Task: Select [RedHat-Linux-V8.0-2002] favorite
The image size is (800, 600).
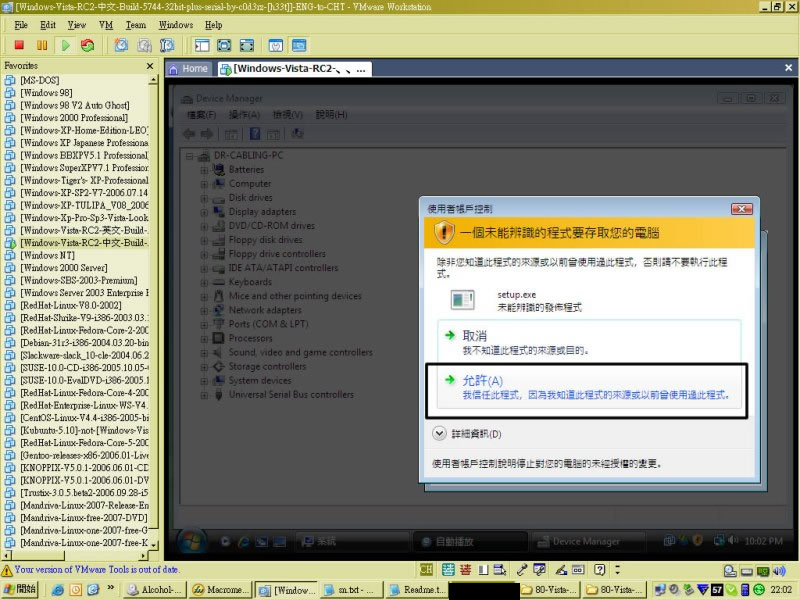Action: click(71, 305)
